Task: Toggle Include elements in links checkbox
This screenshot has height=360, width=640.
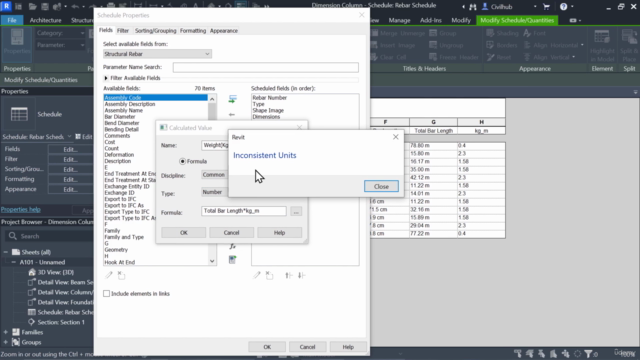Action: click(x=107, y=293)
